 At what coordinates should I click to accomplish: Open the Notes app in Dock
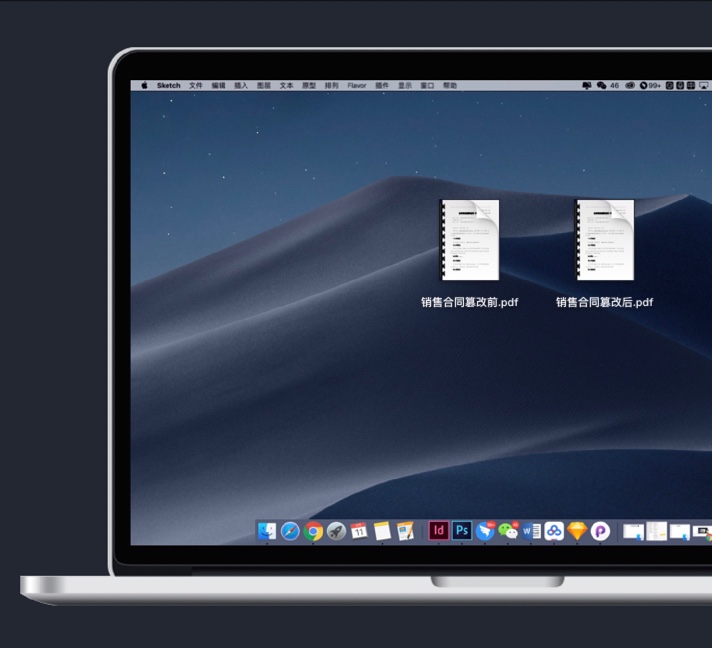click(382, 531)
